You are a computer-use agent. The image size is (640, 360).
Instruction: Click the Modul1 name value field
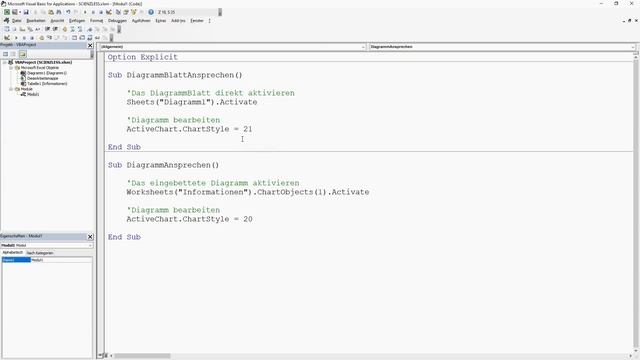coord(61,260)
